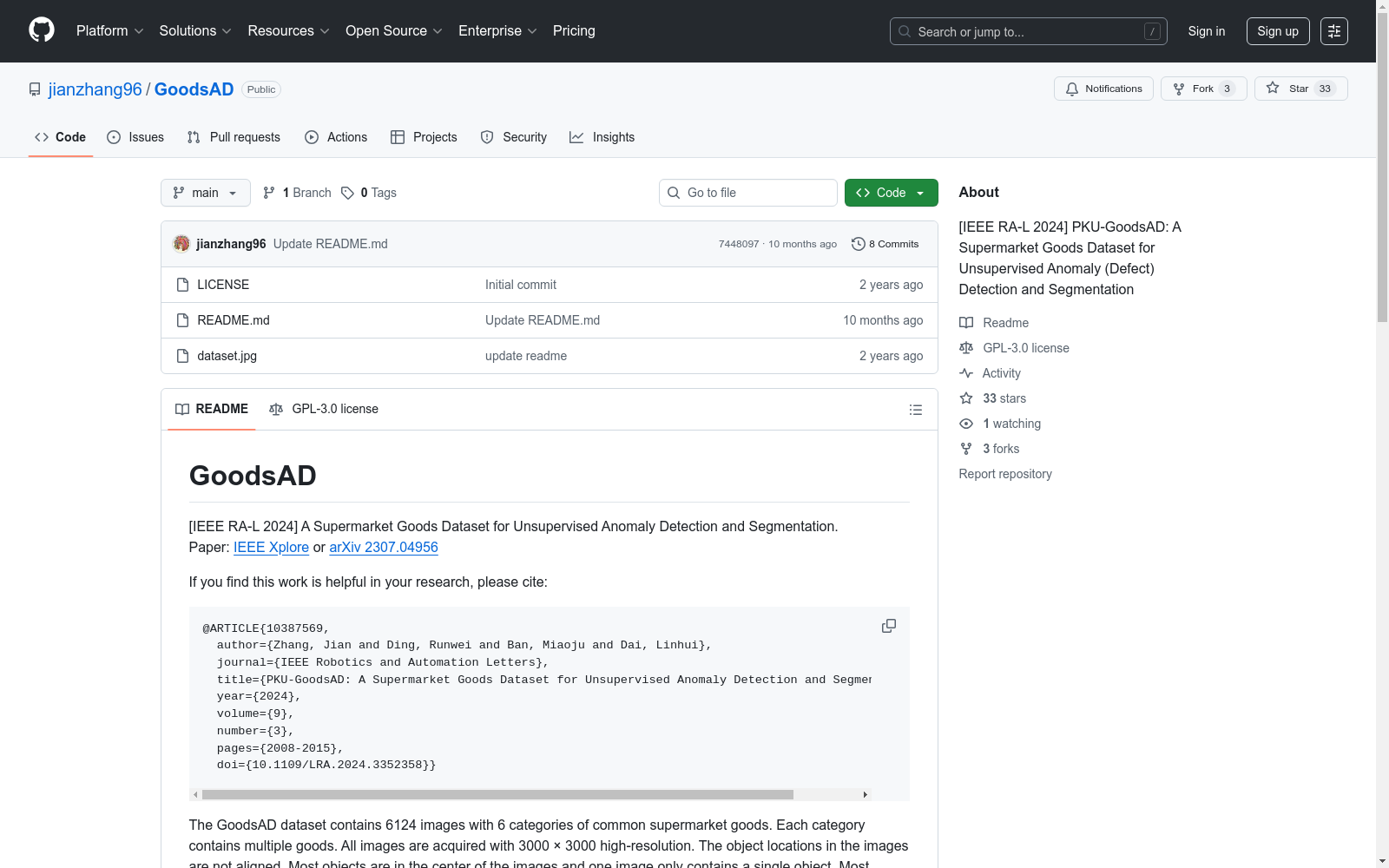
Task: Click the star icon beside 33 stars
Action: point(966,398)
